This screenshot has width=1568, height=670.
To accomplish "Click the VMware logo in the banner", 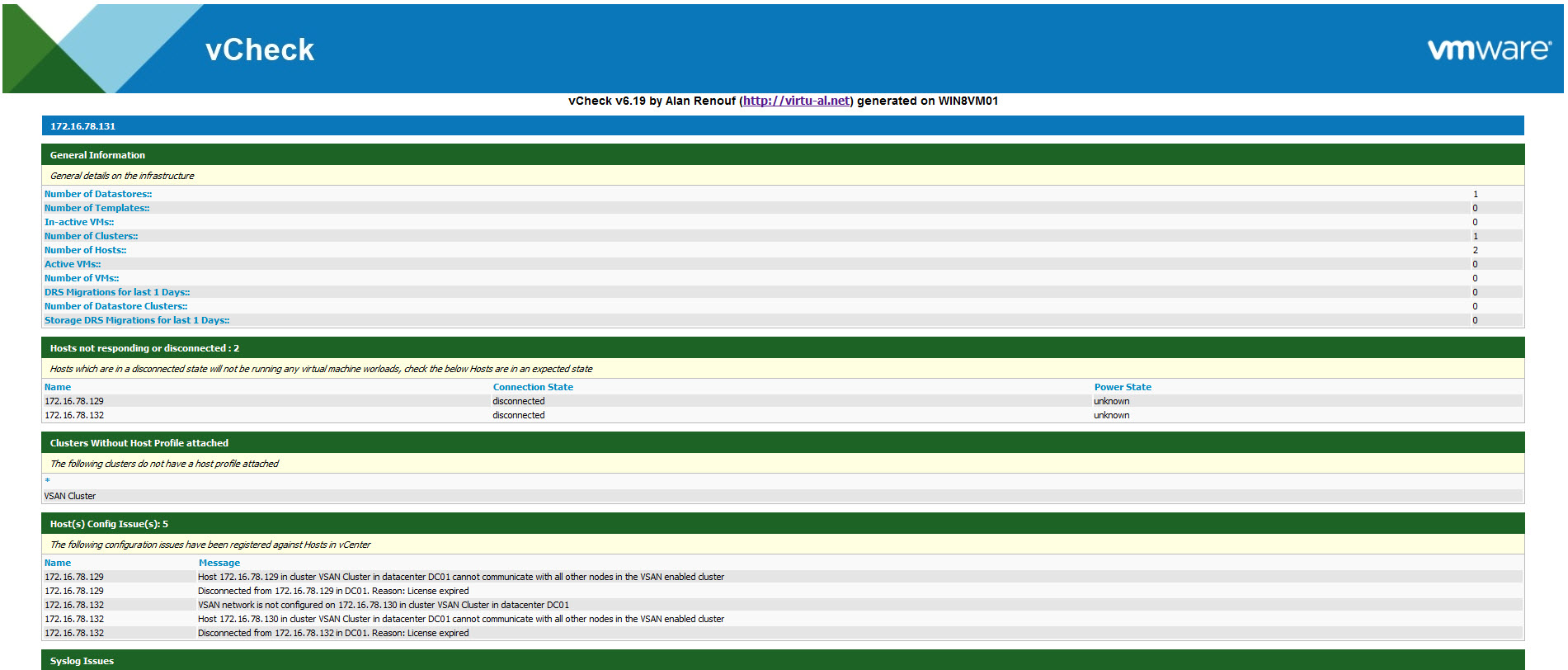I will coord(1489,50).
